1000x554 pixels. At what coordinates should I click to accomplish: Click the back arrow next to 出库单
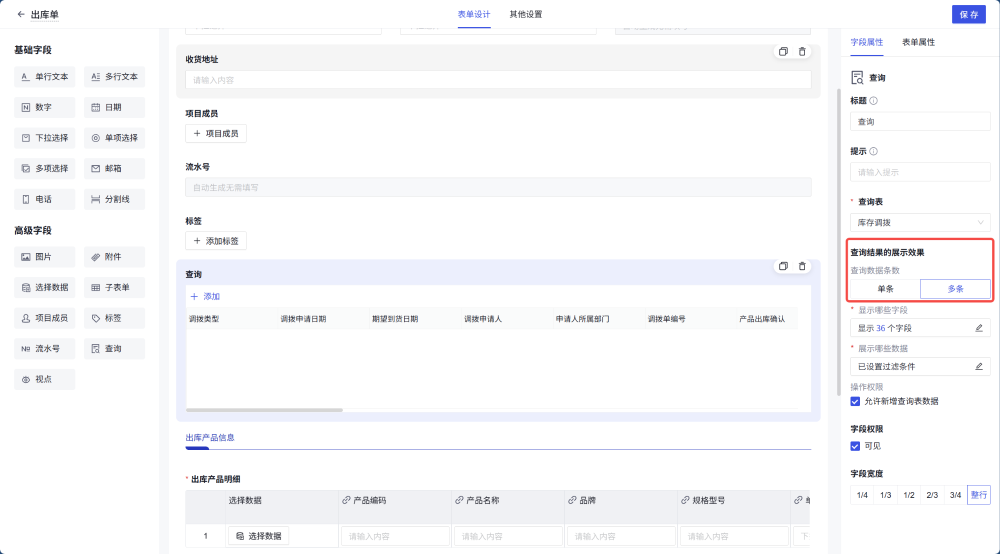pos(21,14)
